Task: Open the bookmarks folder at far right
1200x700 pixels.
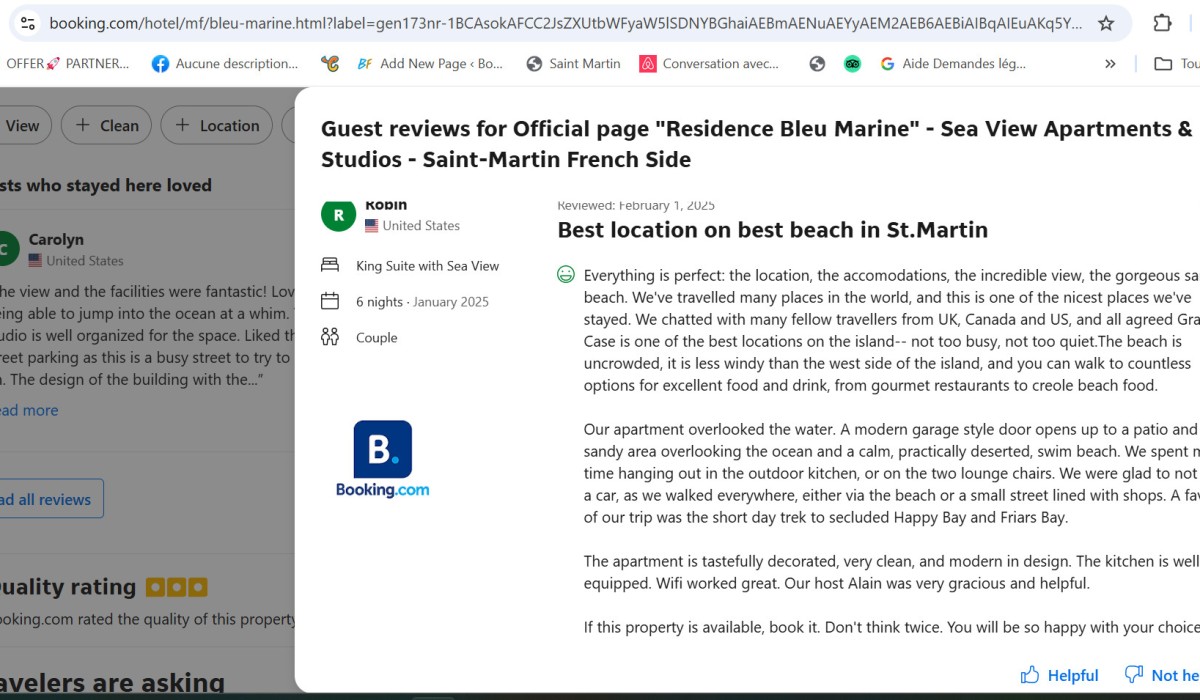Action: pyautogui.click(x=1175, y=64)
